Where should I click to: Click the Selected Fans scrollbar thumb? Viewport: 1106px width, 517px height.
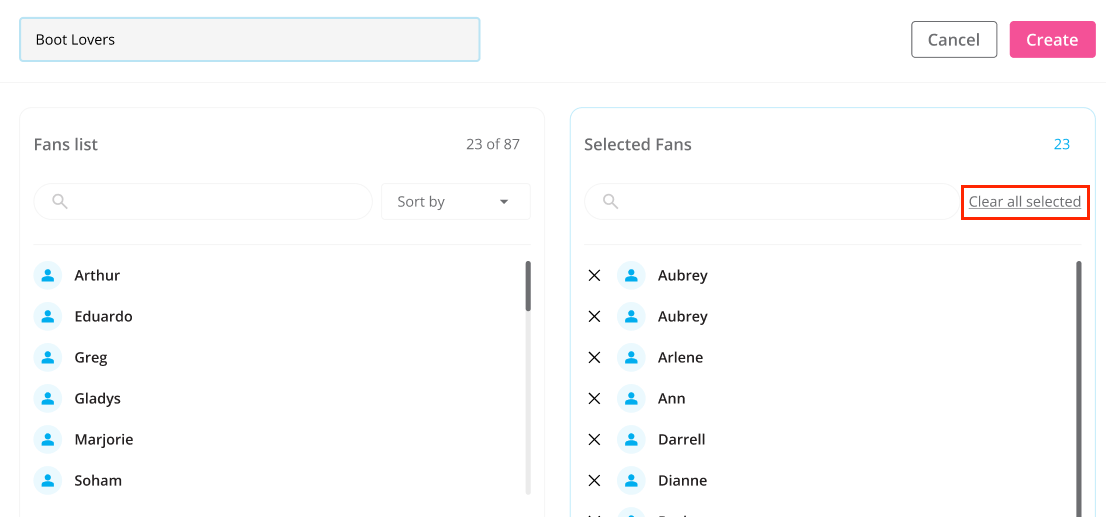[x=1078, y=388]
